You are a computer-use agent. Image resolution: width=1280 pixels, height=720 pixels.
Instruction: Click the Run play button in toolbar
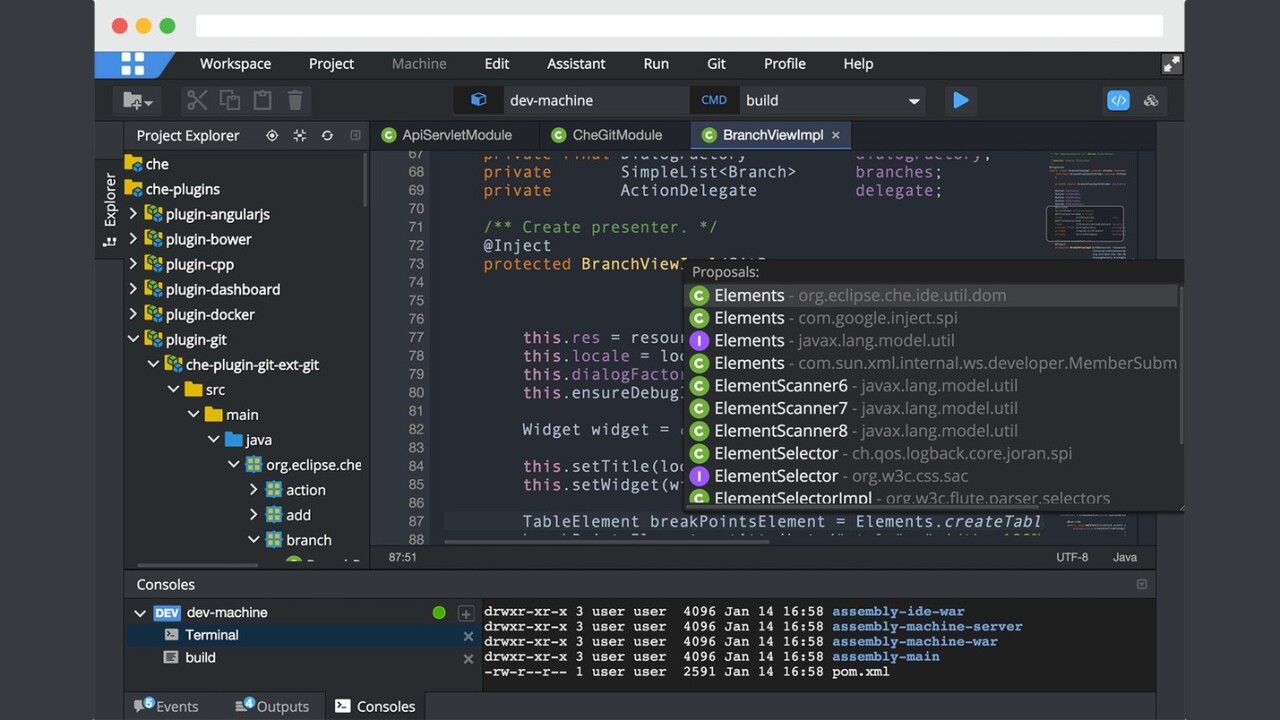pos(960,100)
